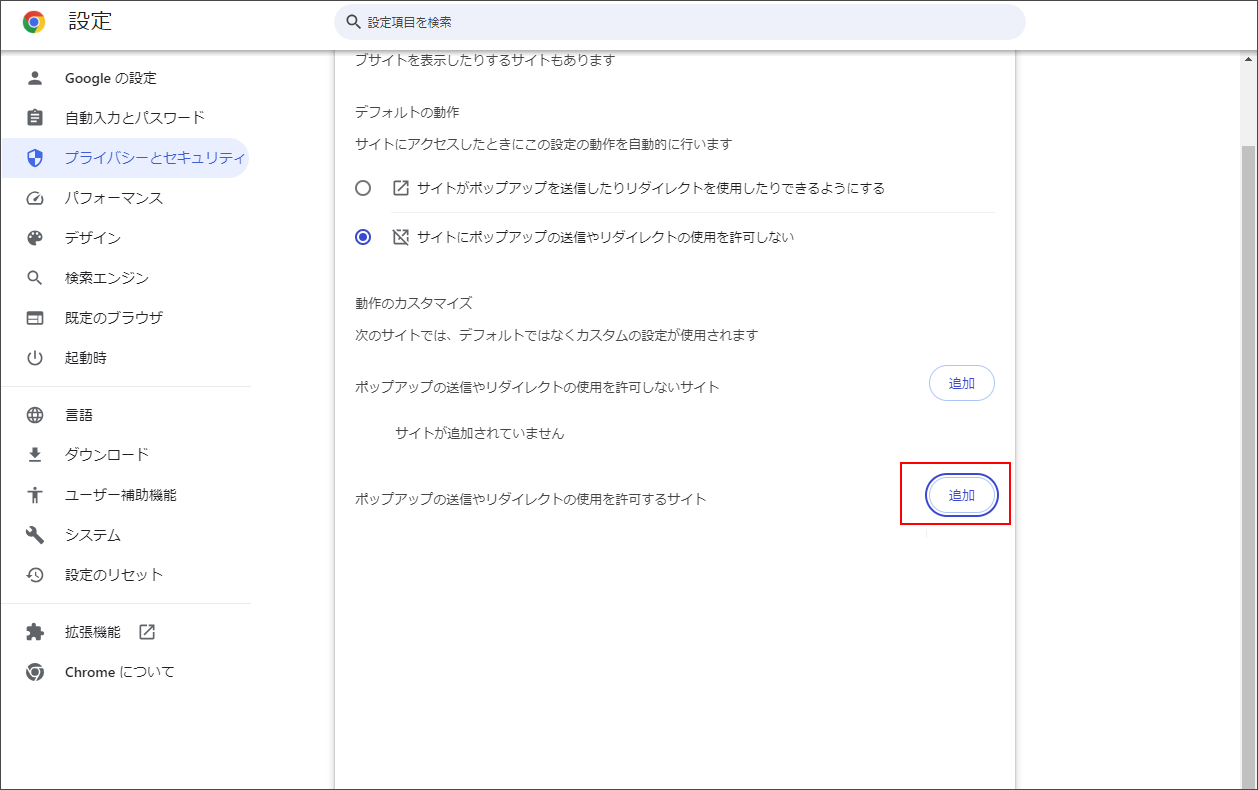Choose the blocked pop-up default behavior option
This screenshot has width=1258, height=790.
(364, 237)
